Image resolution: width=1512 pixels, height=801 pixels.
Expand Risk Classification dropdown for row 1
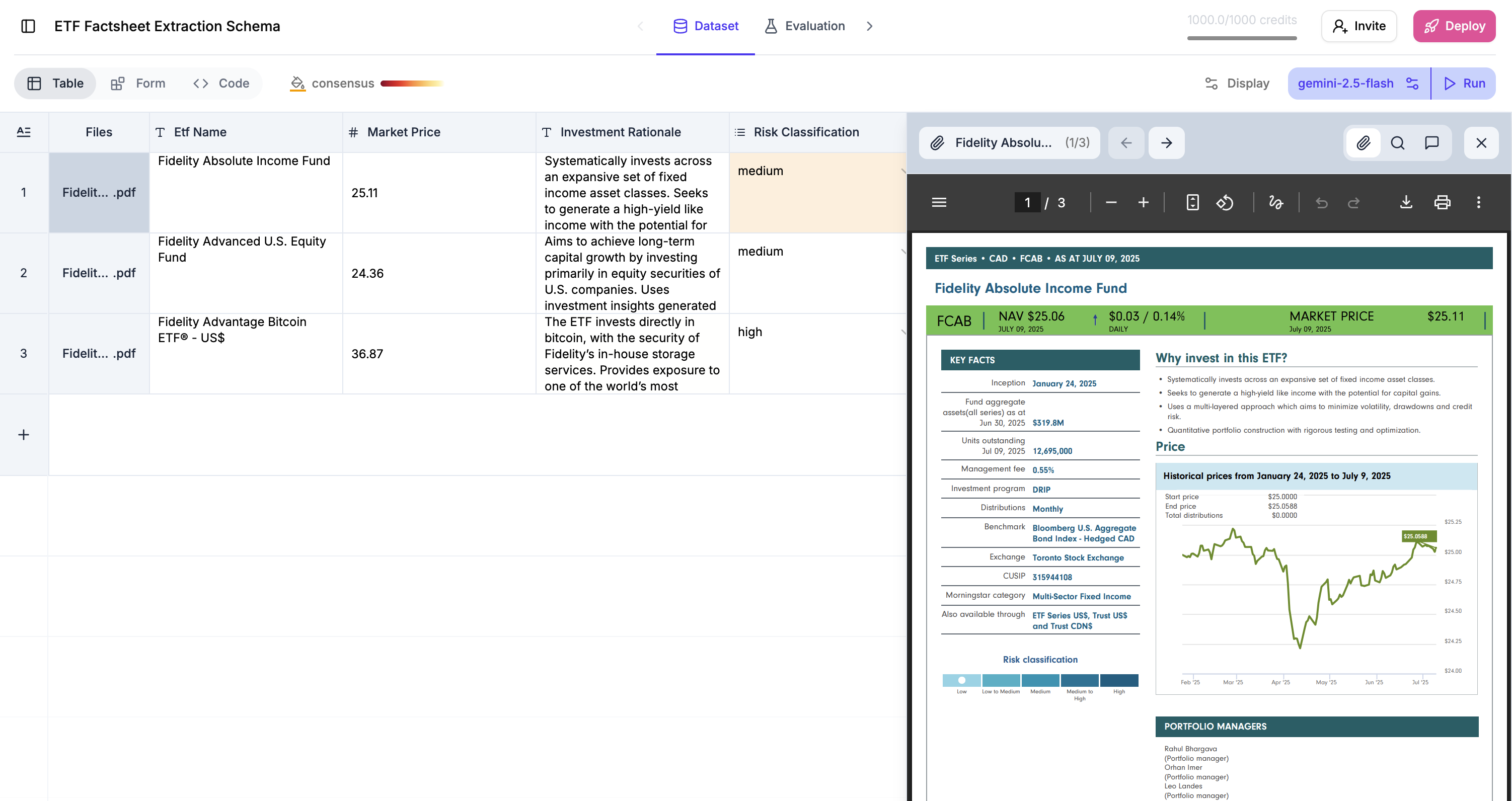[901, 171]
